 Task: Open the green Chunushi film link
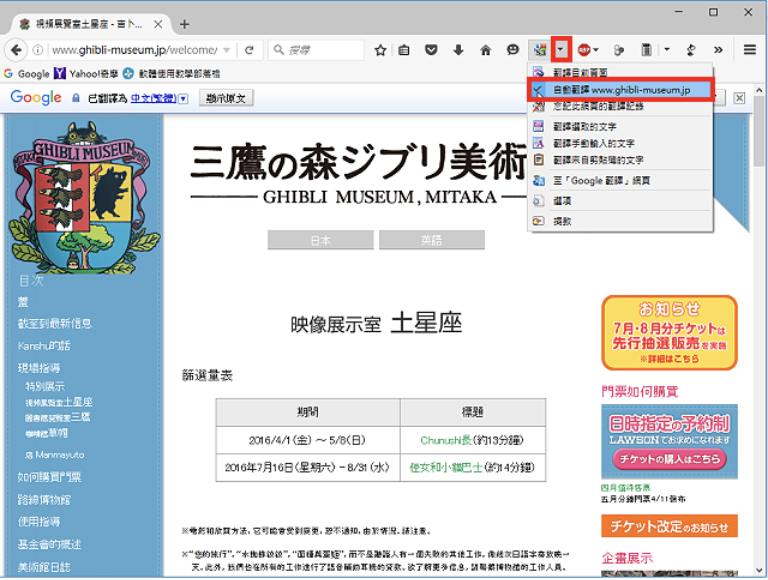coord(446,440)
